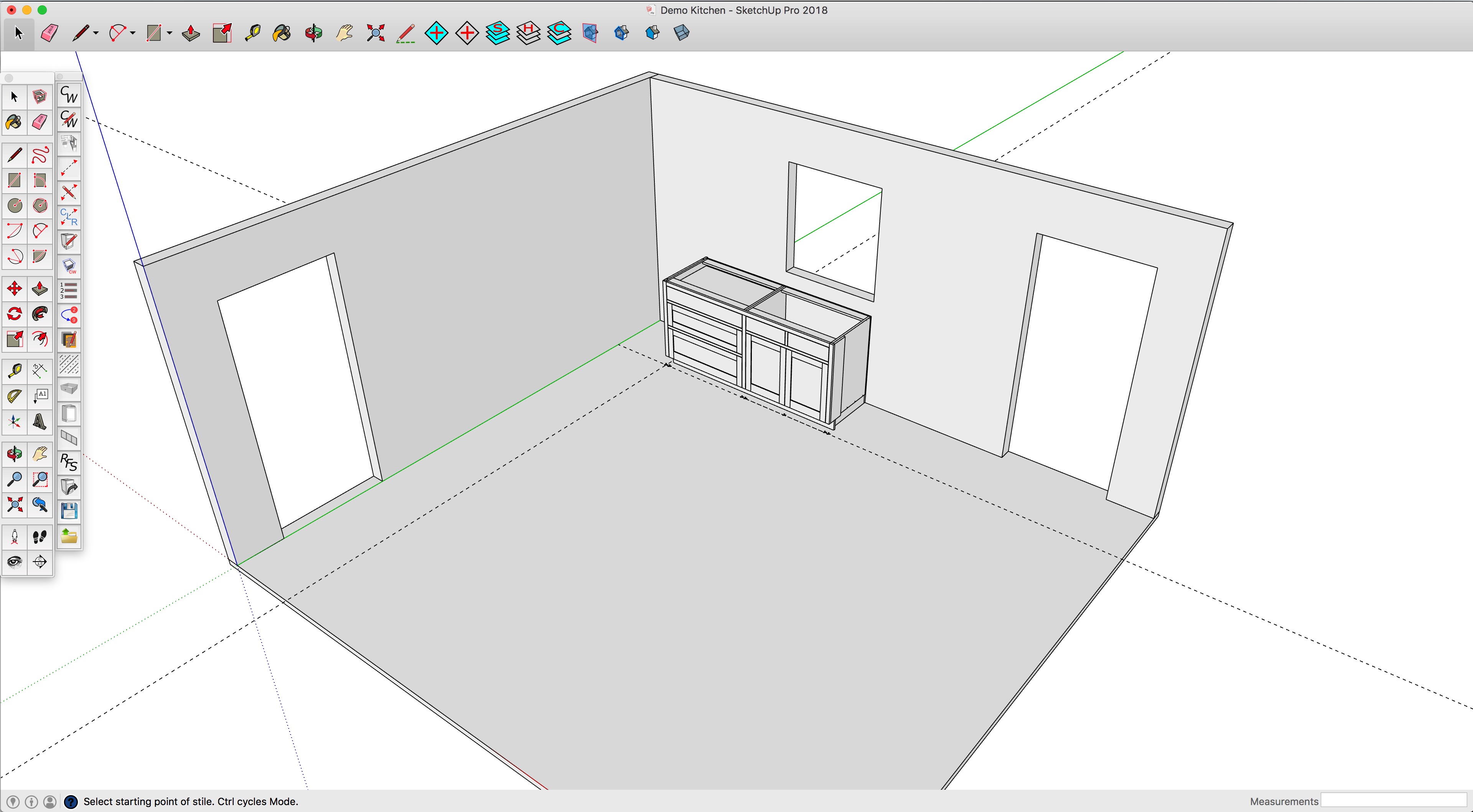Choose the Protractor tool
This screenshot has height=812, width=1473.
tap(14, 396)
